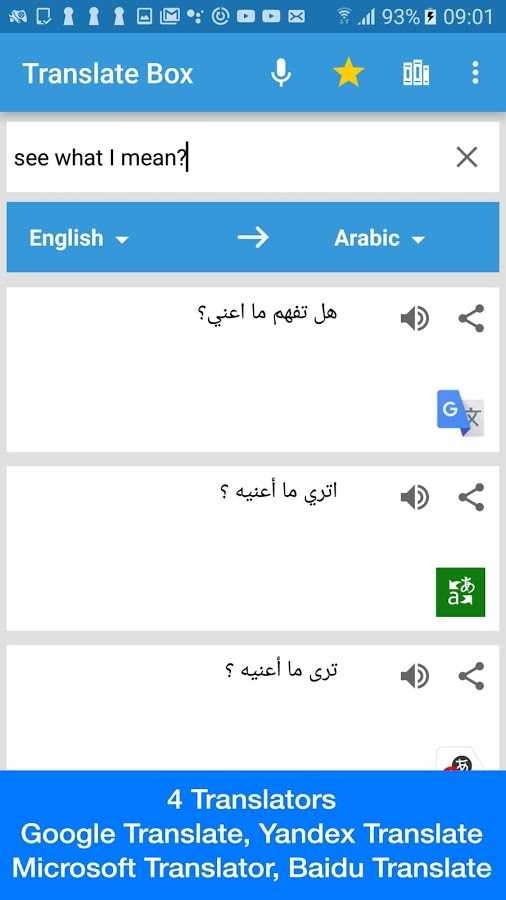This screenshot has height=900, width=506.
Task: Share the Microsoft translation result
Action: point(472,497)
